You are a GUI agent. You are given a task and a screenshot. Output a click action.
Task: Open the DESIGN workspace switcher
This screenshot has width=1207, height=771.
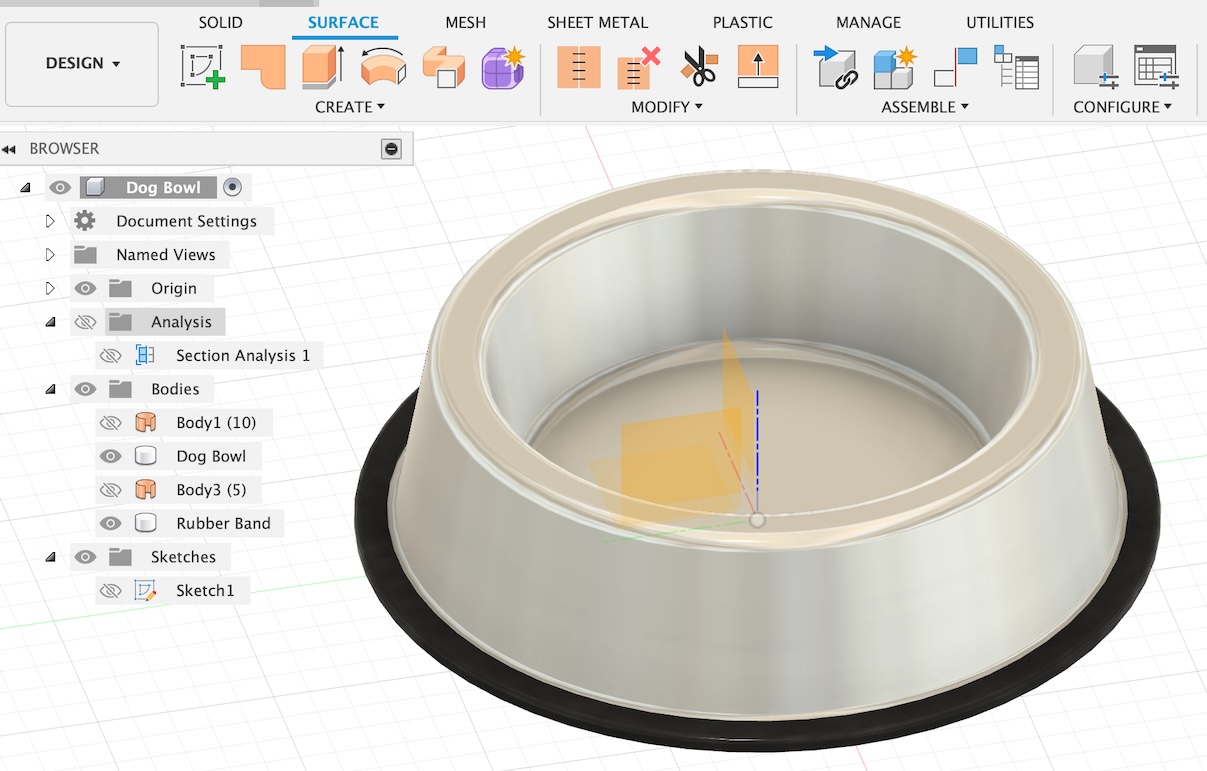[82, 63]
